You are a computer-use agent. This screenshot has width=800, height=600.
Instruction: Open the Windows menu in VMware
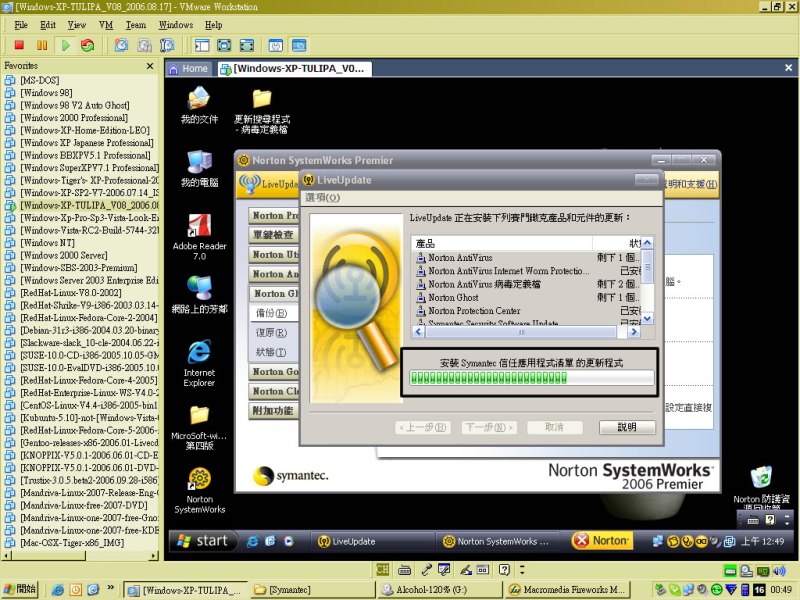(x=176, y=25)
